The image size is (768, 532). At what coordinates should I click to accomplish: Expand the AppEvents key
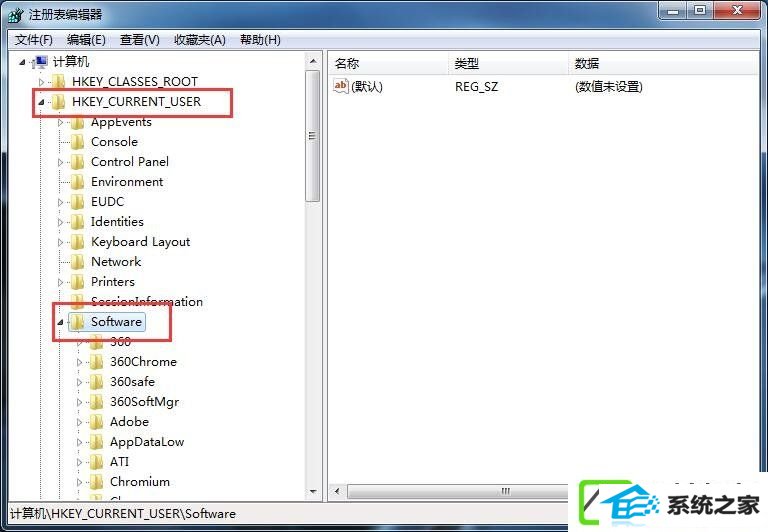[60, 122]
